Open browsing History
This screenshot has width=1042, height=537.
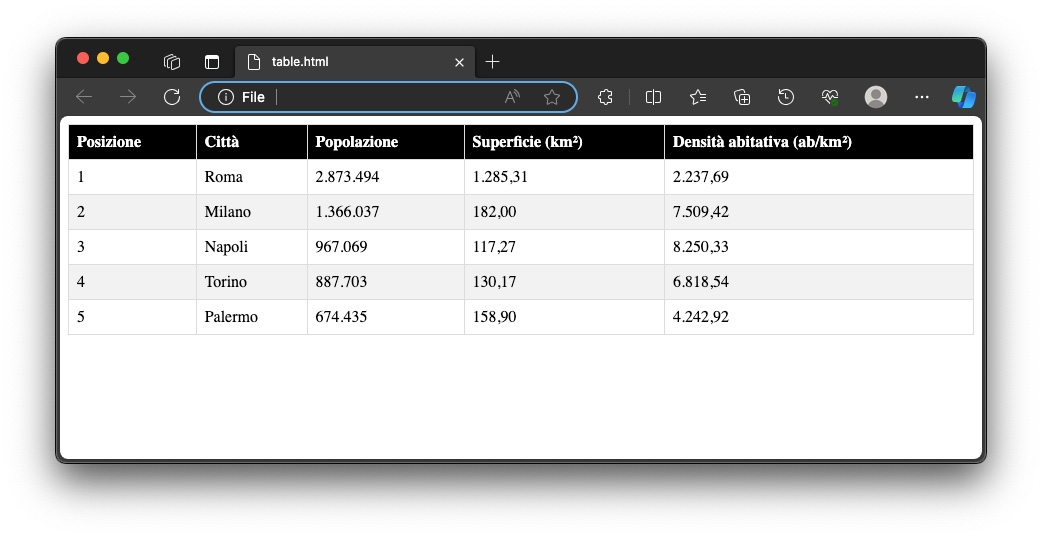pyautogui.click(x=786, y=97)
